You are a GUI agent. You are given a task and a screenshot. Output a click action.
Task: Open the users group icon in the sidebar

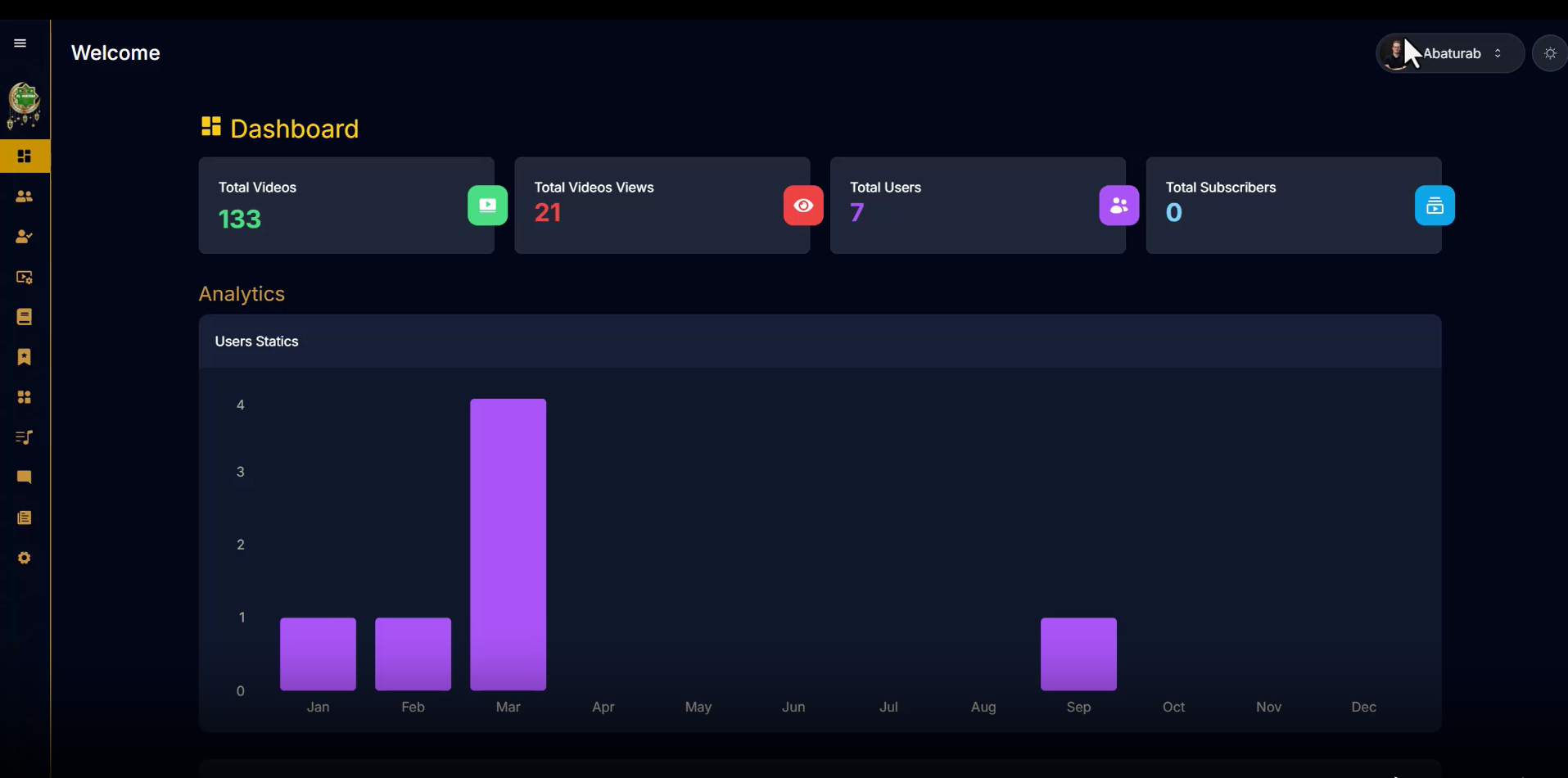[25, 197]
